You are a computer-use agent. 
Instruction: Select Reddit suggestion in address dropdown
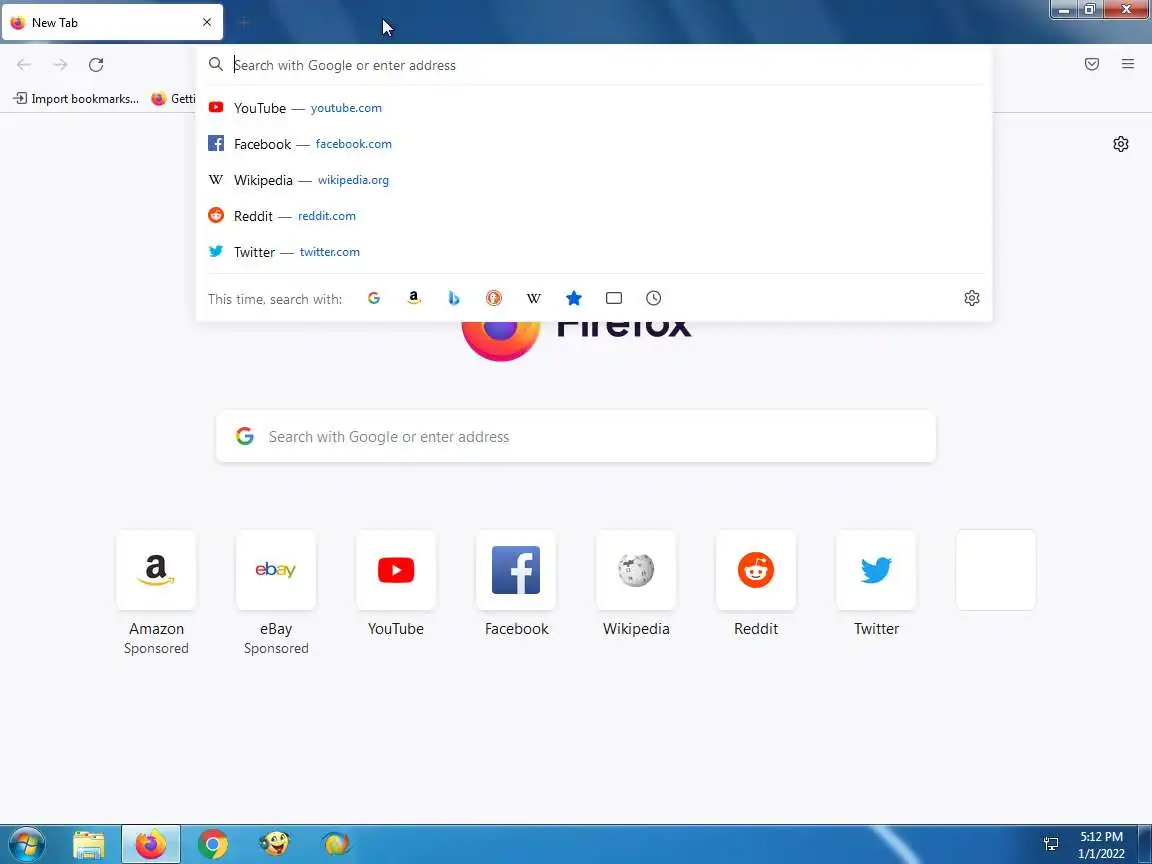(594, 216)
